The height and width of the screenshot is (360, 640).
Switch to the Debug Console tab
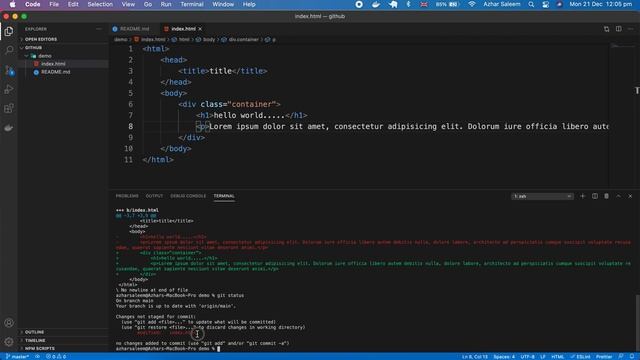(188, 196)
